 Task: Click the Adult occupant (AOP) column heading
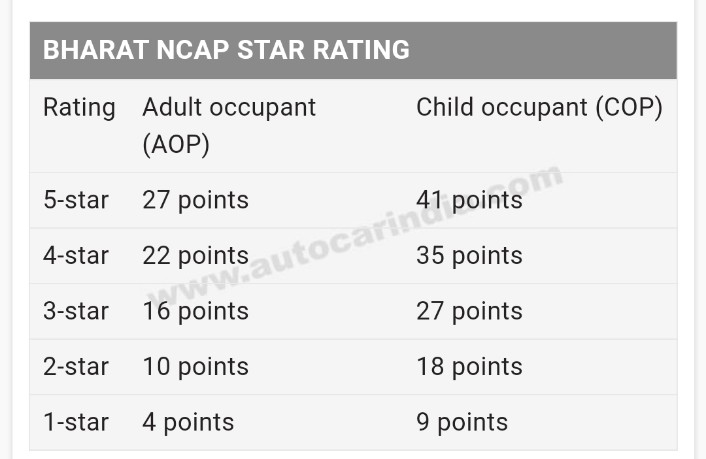coord(228,125)
